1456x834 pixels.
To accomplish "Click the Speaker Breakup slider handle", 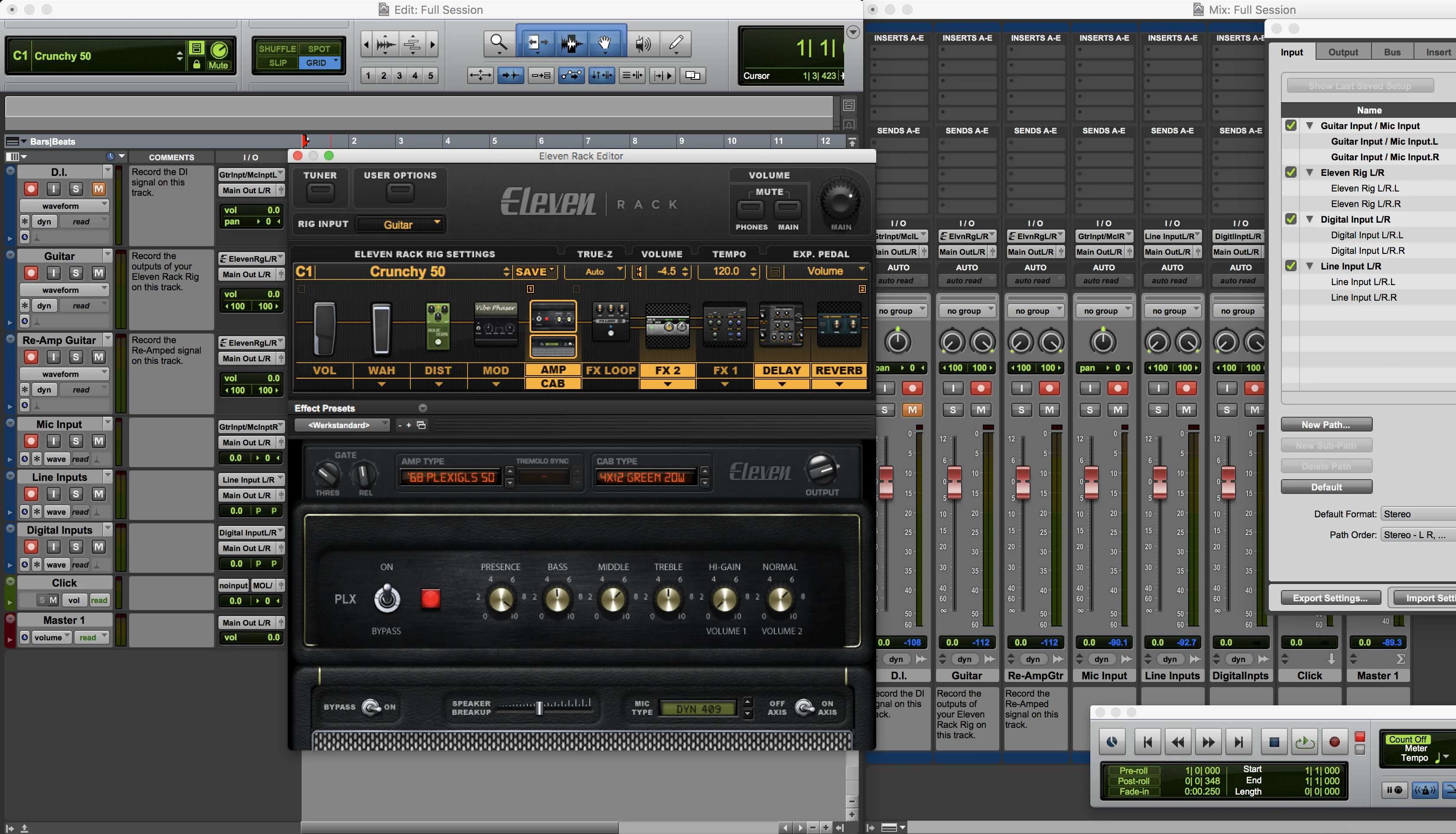I will tap(538, 707).
